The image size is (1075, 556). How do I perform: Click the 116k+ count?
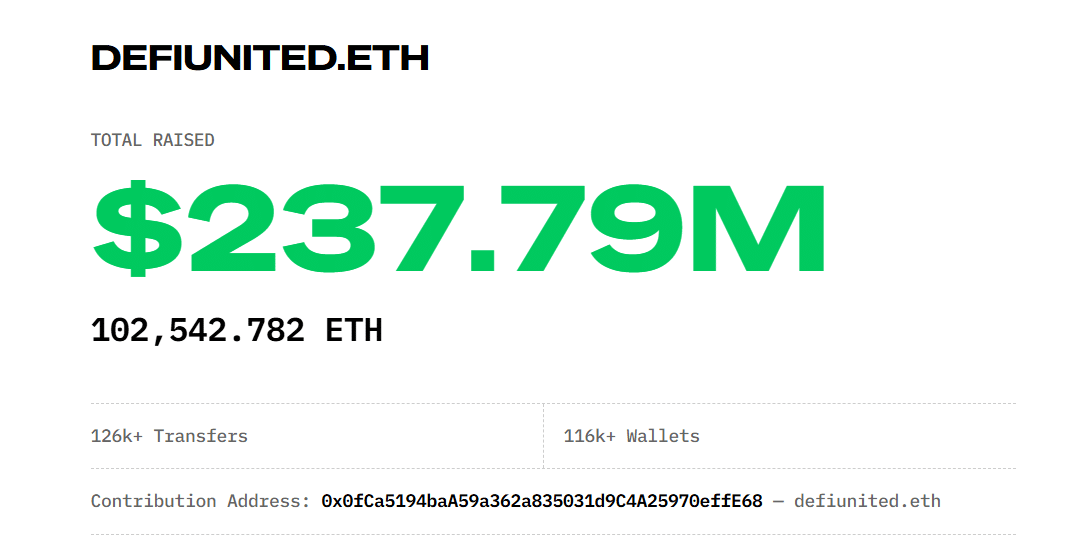click(589, 436)
